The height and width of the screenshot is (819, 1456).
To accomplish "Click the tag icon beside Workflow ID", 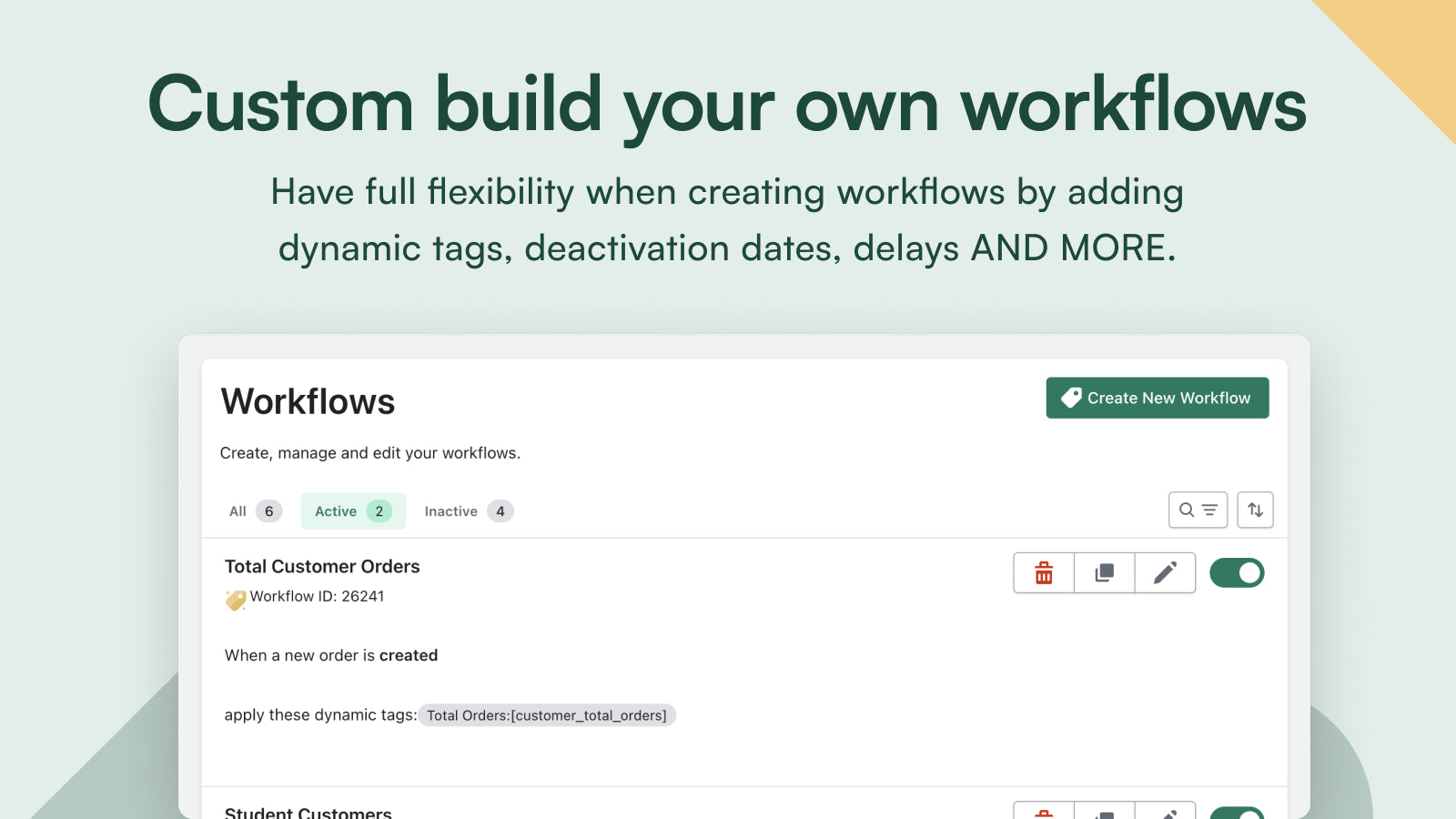I will 236,600.
